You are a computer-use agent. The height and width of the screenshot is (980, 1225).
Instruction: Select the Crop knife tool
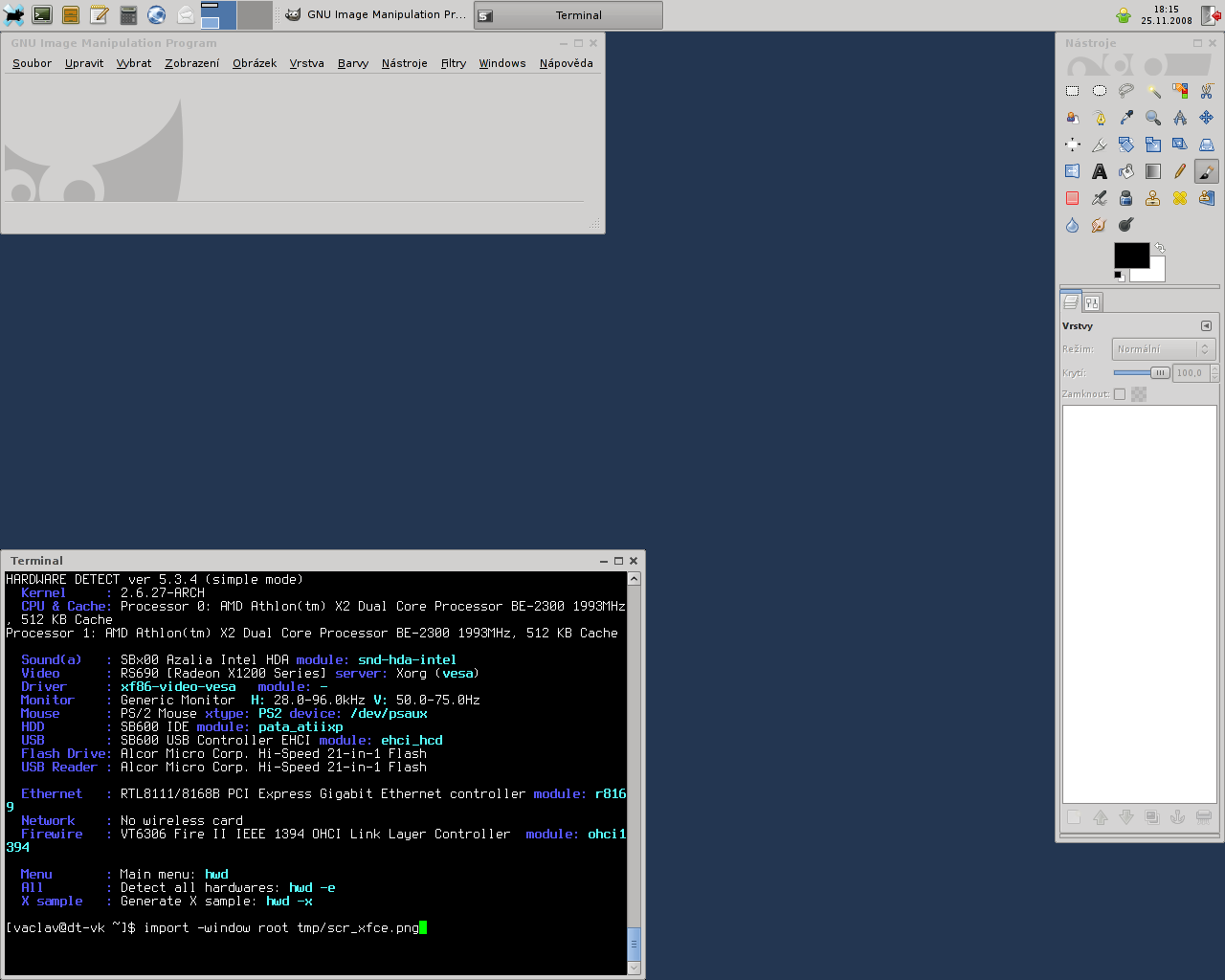pos(1100,145)
